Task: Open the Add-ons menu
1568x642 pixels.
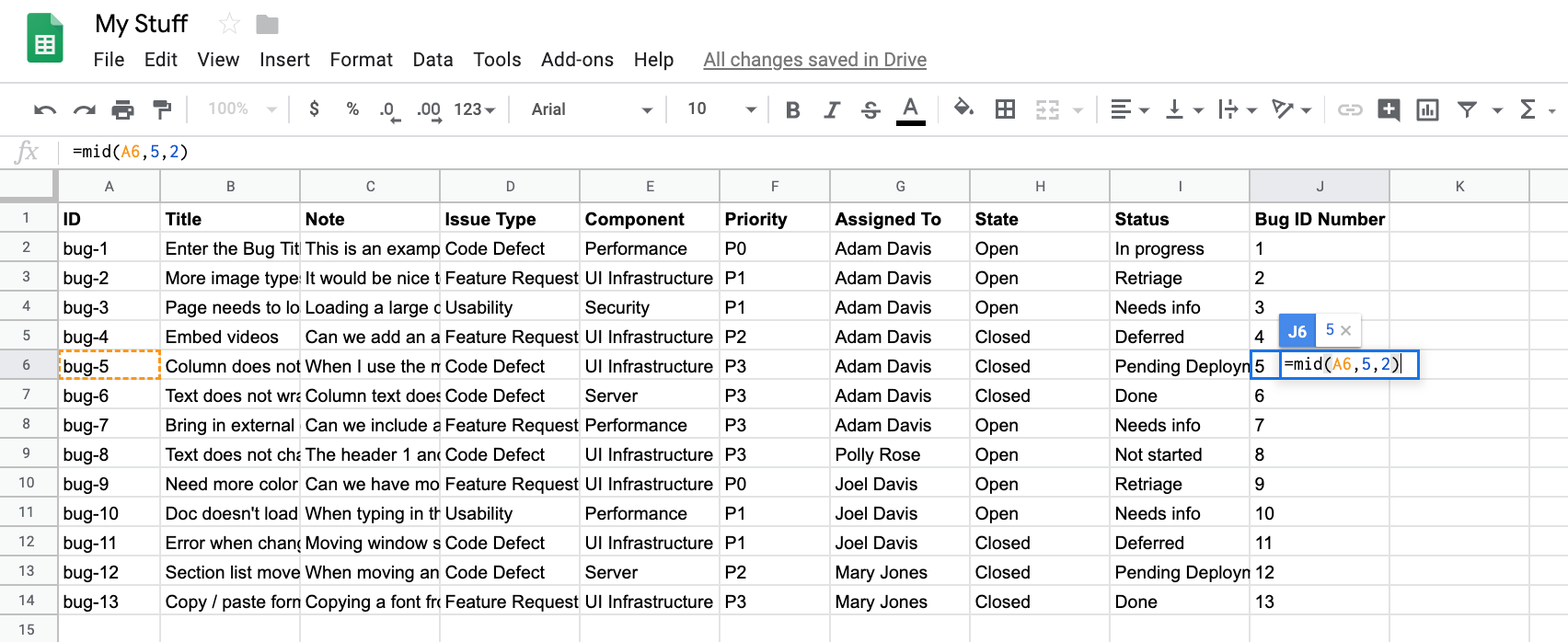Action: coord(577,60)
